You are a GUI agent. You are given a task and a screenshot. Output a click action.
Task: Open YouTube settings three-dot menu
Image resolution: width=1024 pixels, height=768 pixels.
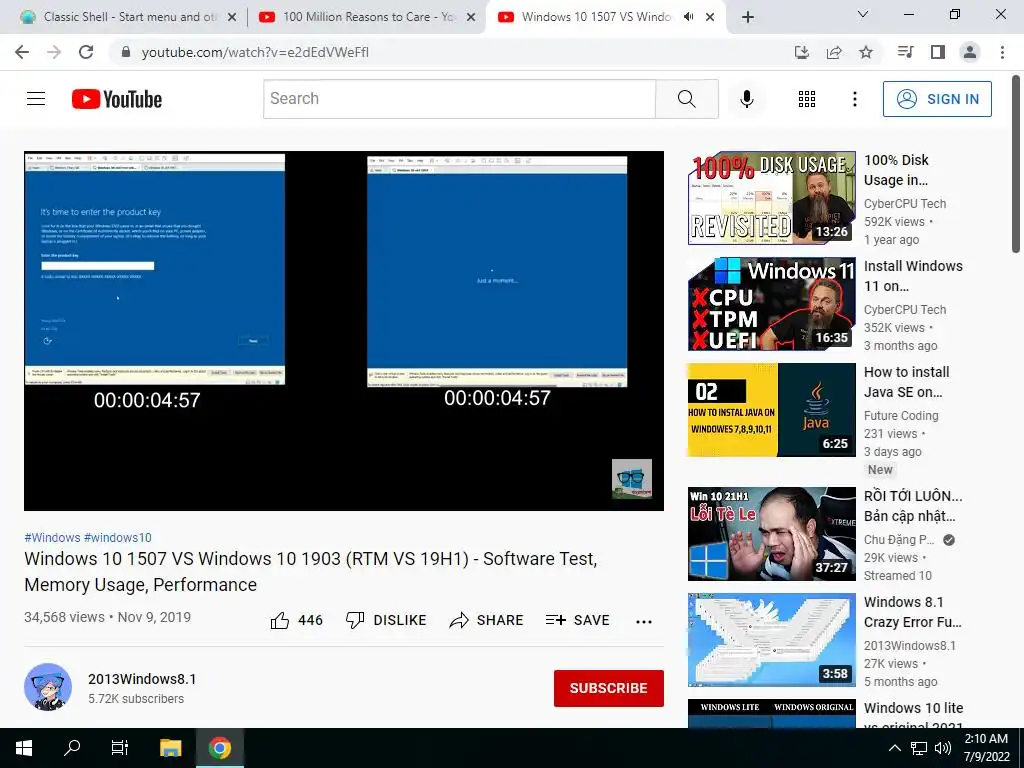click(x=854, y=99)
